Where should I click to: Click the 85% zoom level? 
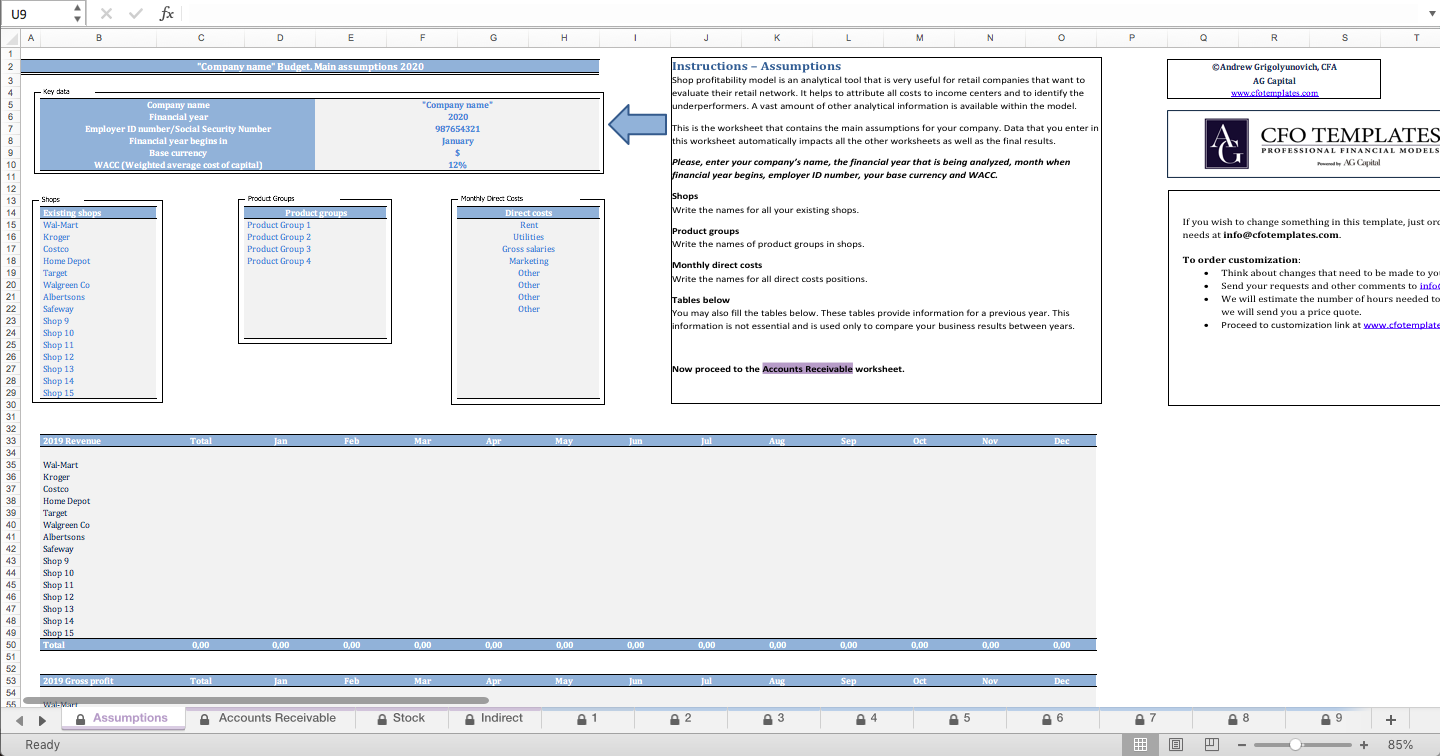pos(1400,745)
